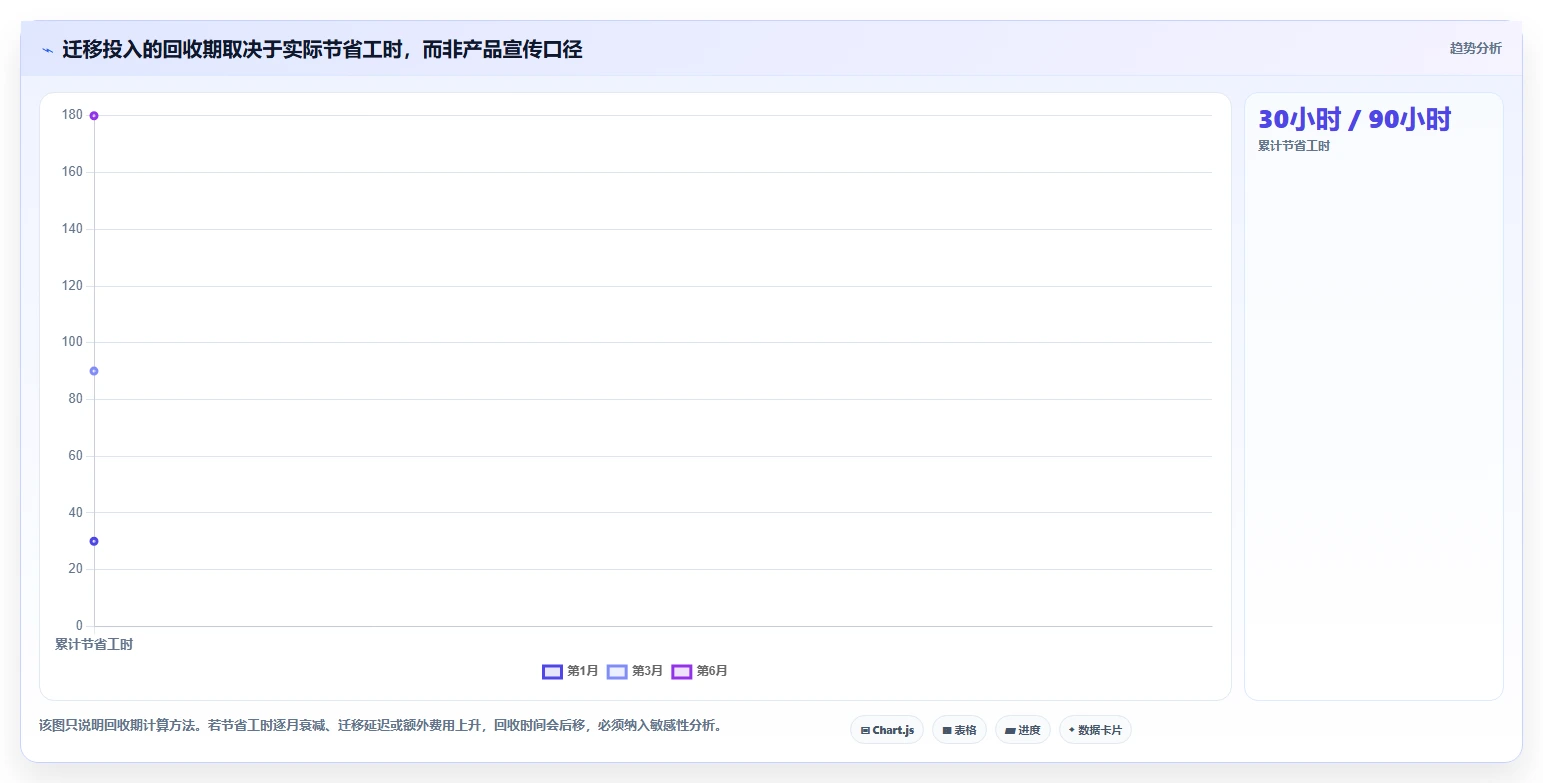Click the data point at 30 hours
This screenshot has height=783, width=1543.
click(x=94, y=541)
